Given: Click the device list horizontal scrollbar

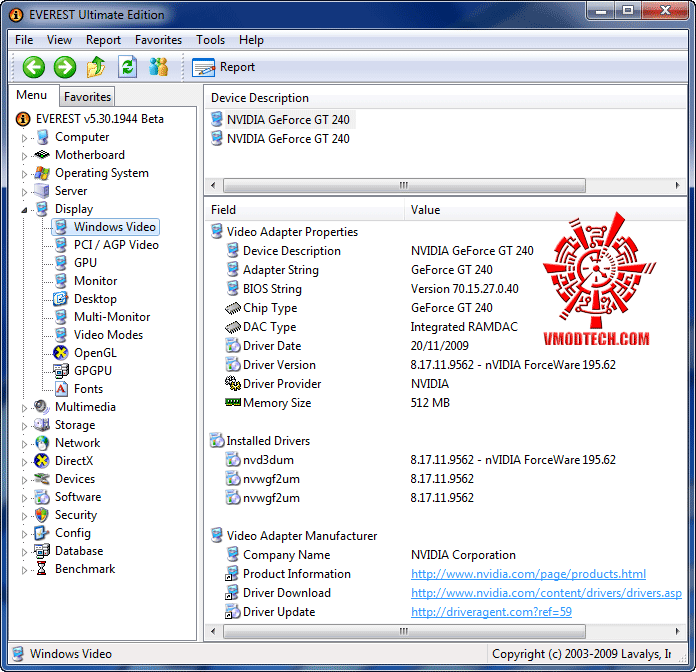Looking at the screenshot, I should click(x=404, y=185).
